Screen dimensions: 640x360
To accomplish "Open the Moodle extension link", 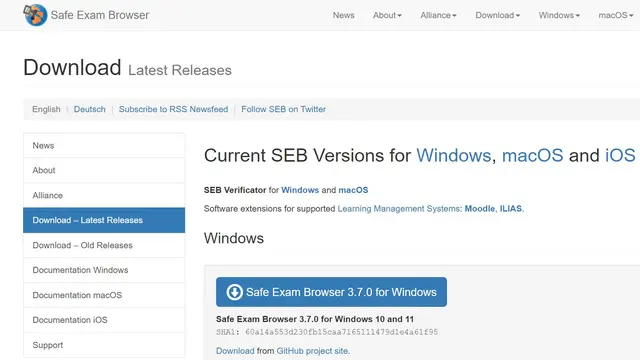I will point(480,209).
